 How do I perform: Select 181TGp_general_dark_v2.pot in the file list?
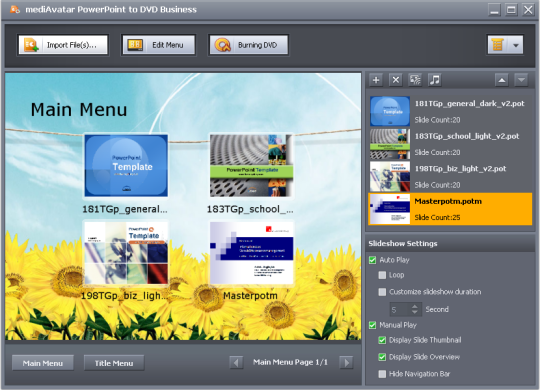tap(450, 111)
